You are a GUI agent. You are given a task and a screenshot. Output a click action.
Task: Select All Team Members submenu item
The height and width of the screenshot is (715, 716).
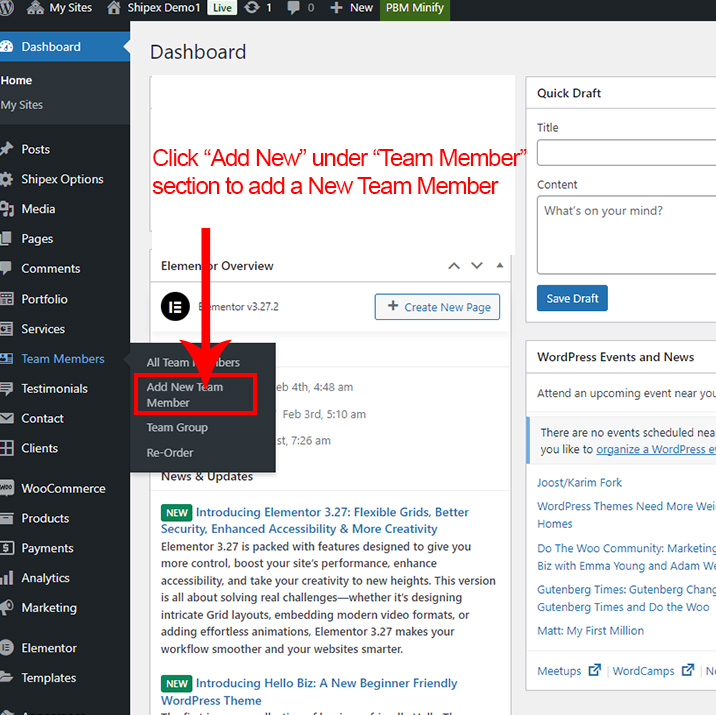click(x=193, y=363)
